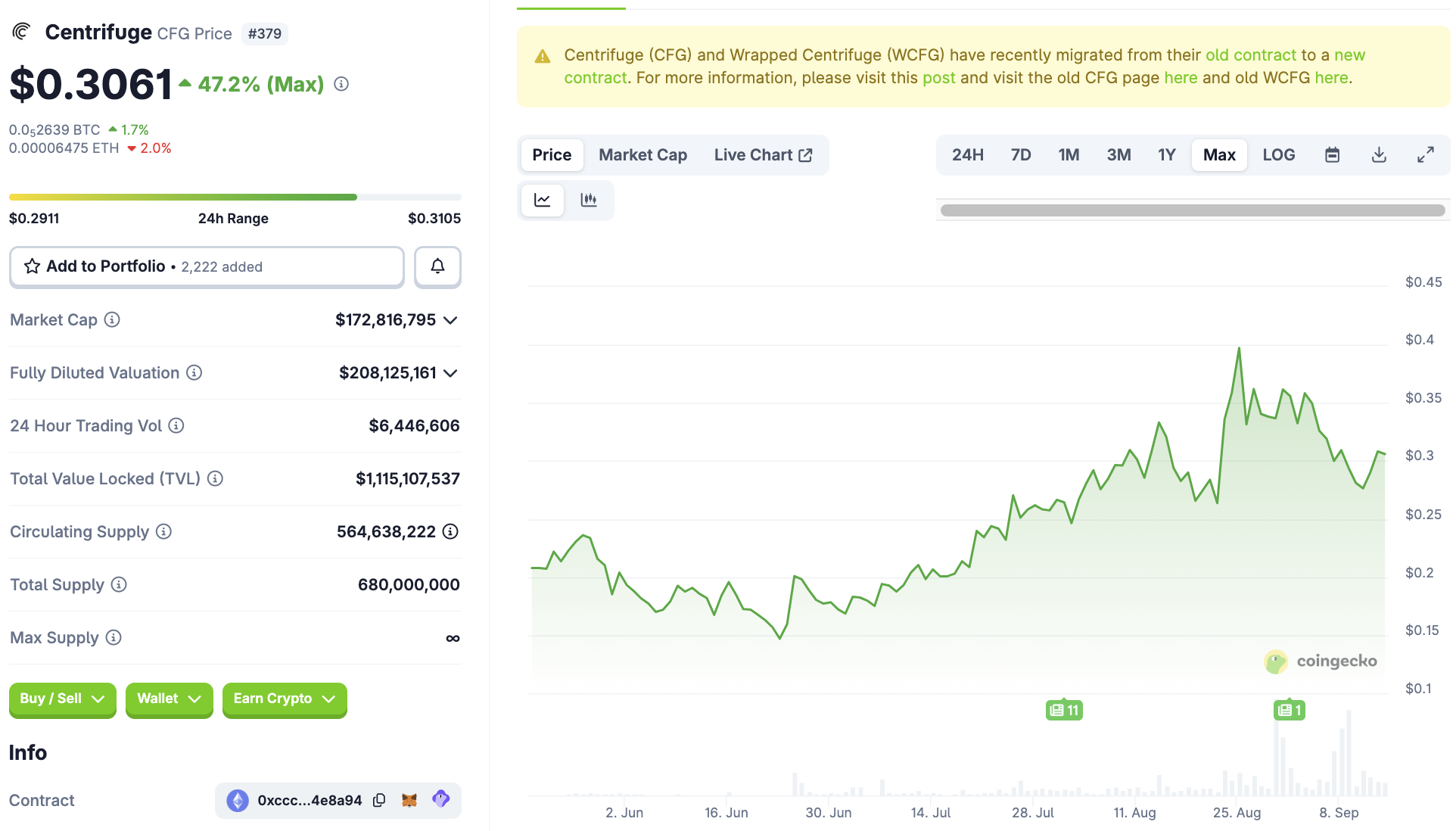
Task: Visit old WCFG here link
Action: [1331, 77]
